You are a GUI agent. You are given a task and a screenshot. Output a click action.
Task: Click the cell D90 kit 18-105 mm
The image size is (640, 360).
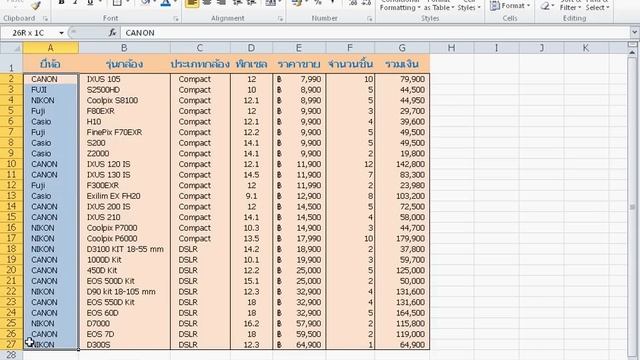[124, 291]
